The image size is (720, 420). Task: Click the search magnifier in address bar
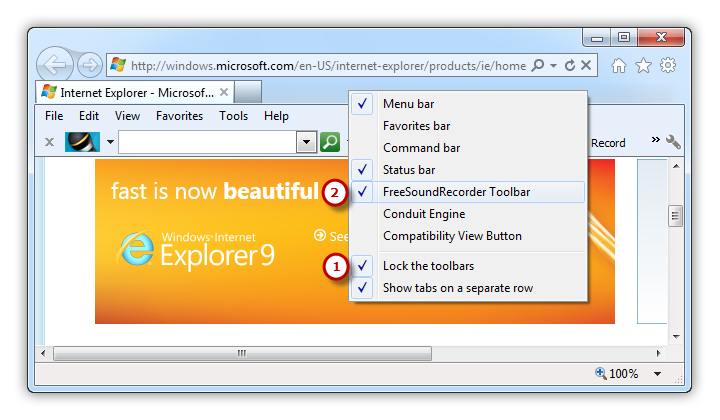pos(538,65)
